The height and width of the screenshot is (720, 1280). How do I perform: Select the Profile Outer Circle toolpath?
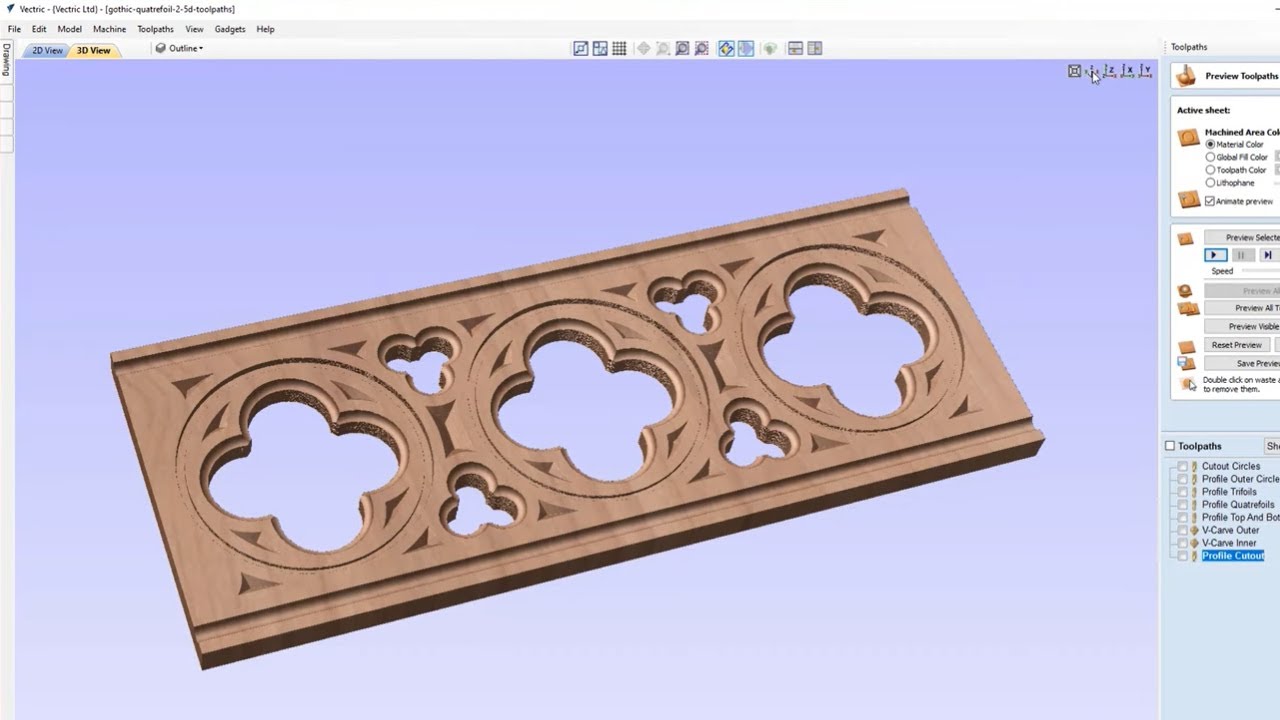[x=1241, y=479]
